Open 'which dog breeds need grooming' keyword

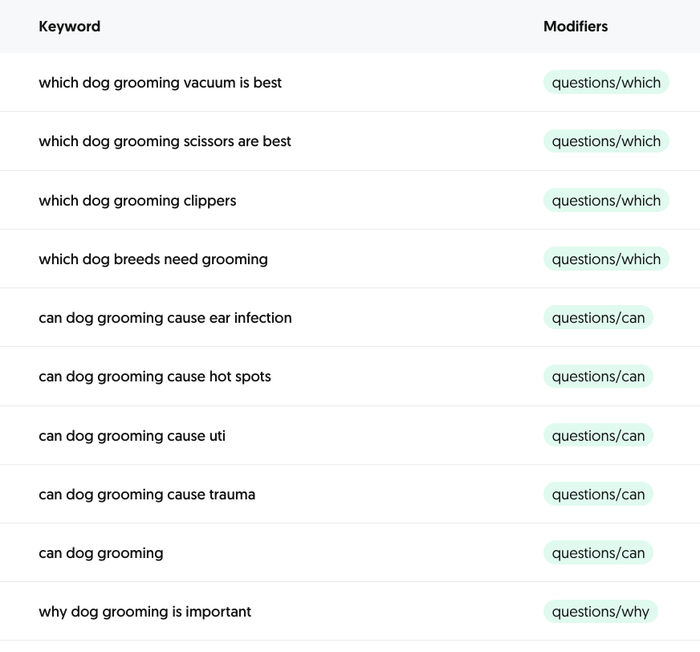(153, 259)
